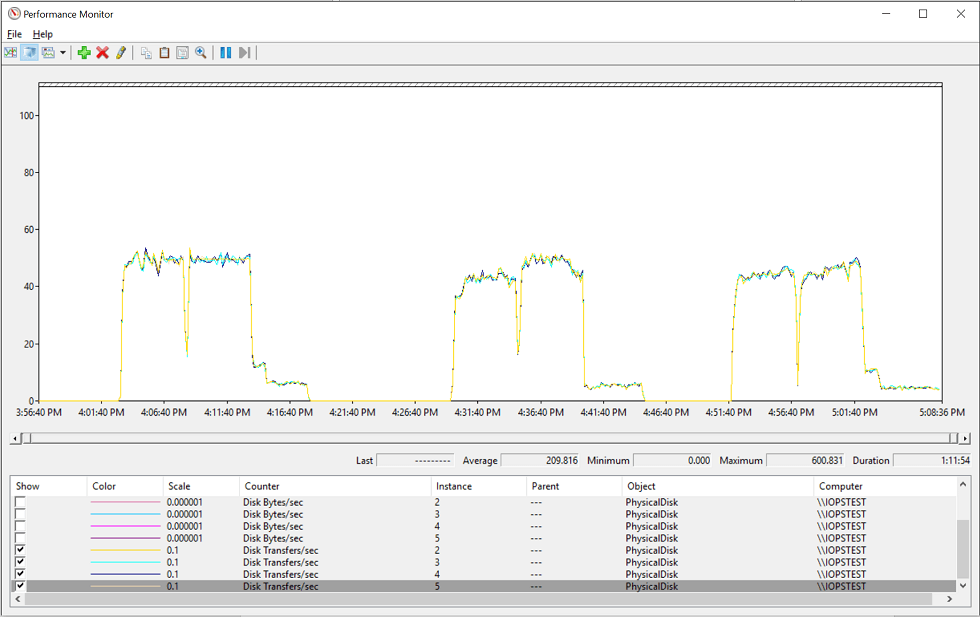Viewport: 980px width, 617px height.
Task: Click Instance column header
Action: tap(455, 486)
